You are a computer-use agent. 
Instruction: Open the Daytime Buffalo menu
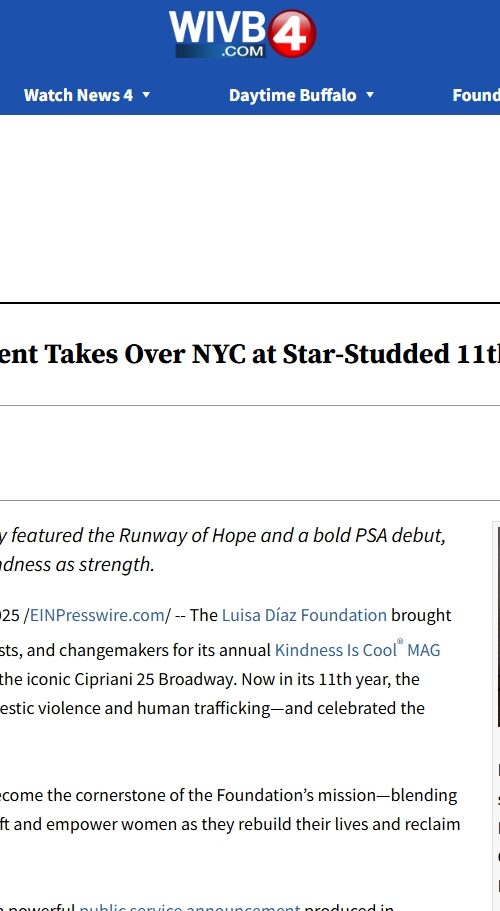(293, 95)
